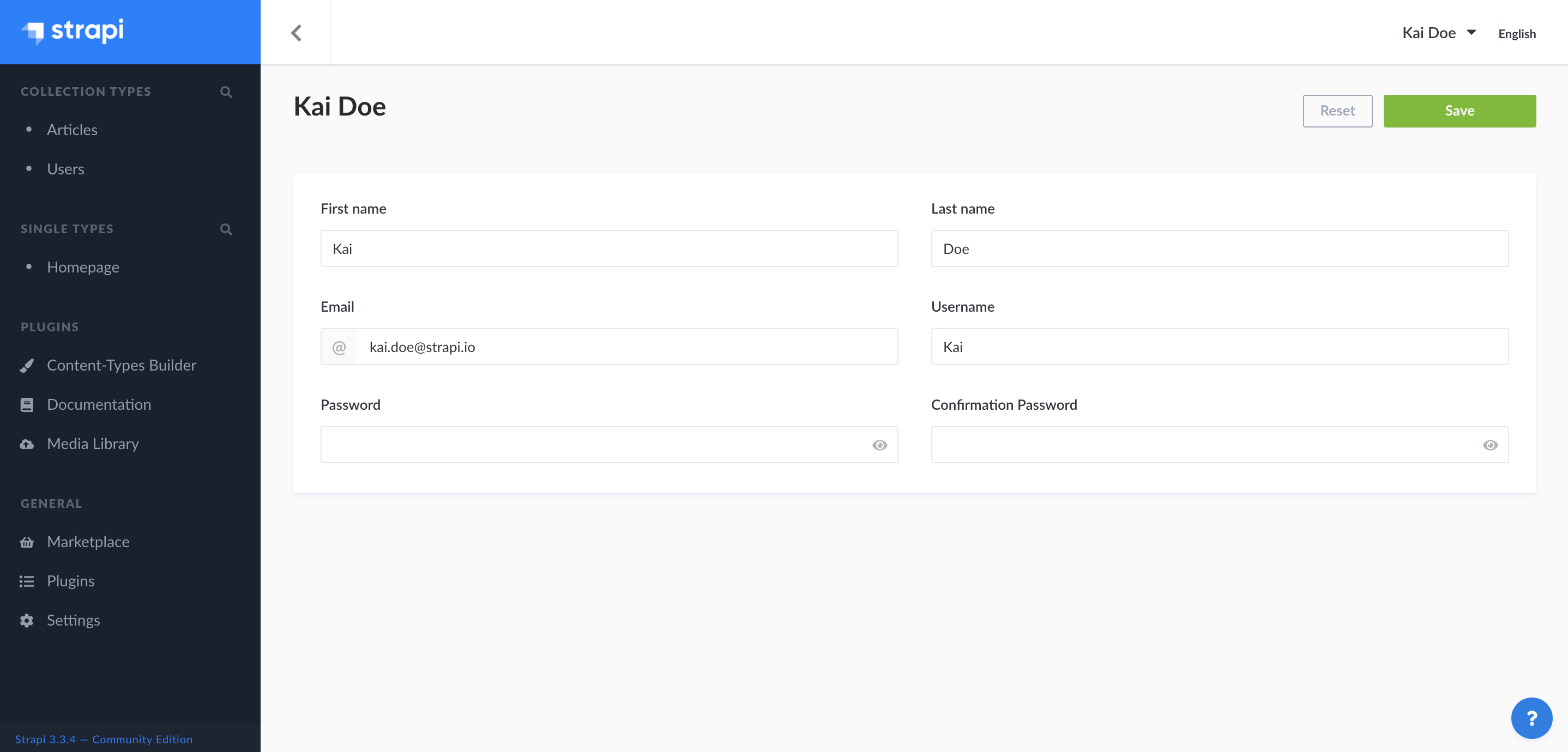Click the back arrow to return
This screenshot has width=1568, height=752.
click(x=297, y=33)
